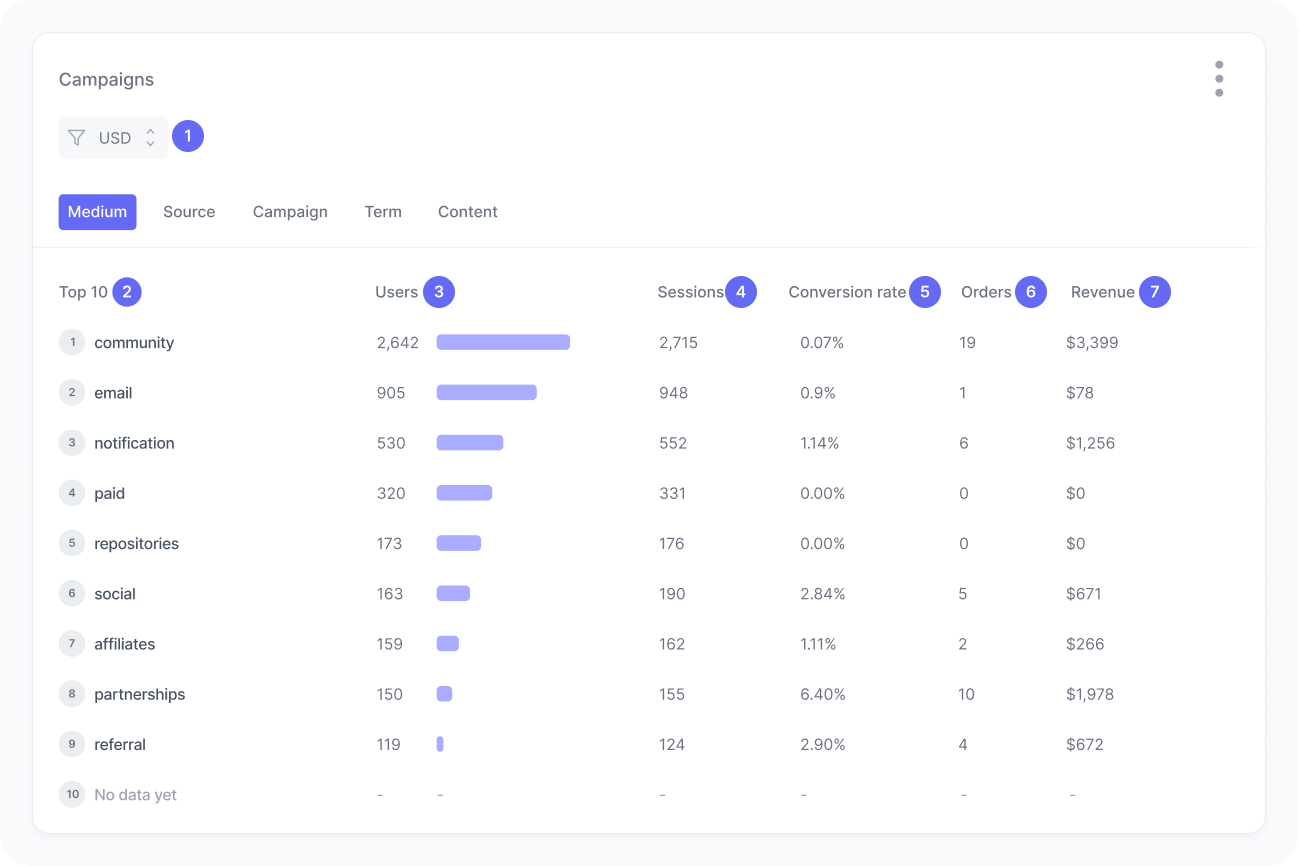The width and height of the screenshot is (1298, 866).
Task: Click the Users bar for community
Action: point(503,342)
